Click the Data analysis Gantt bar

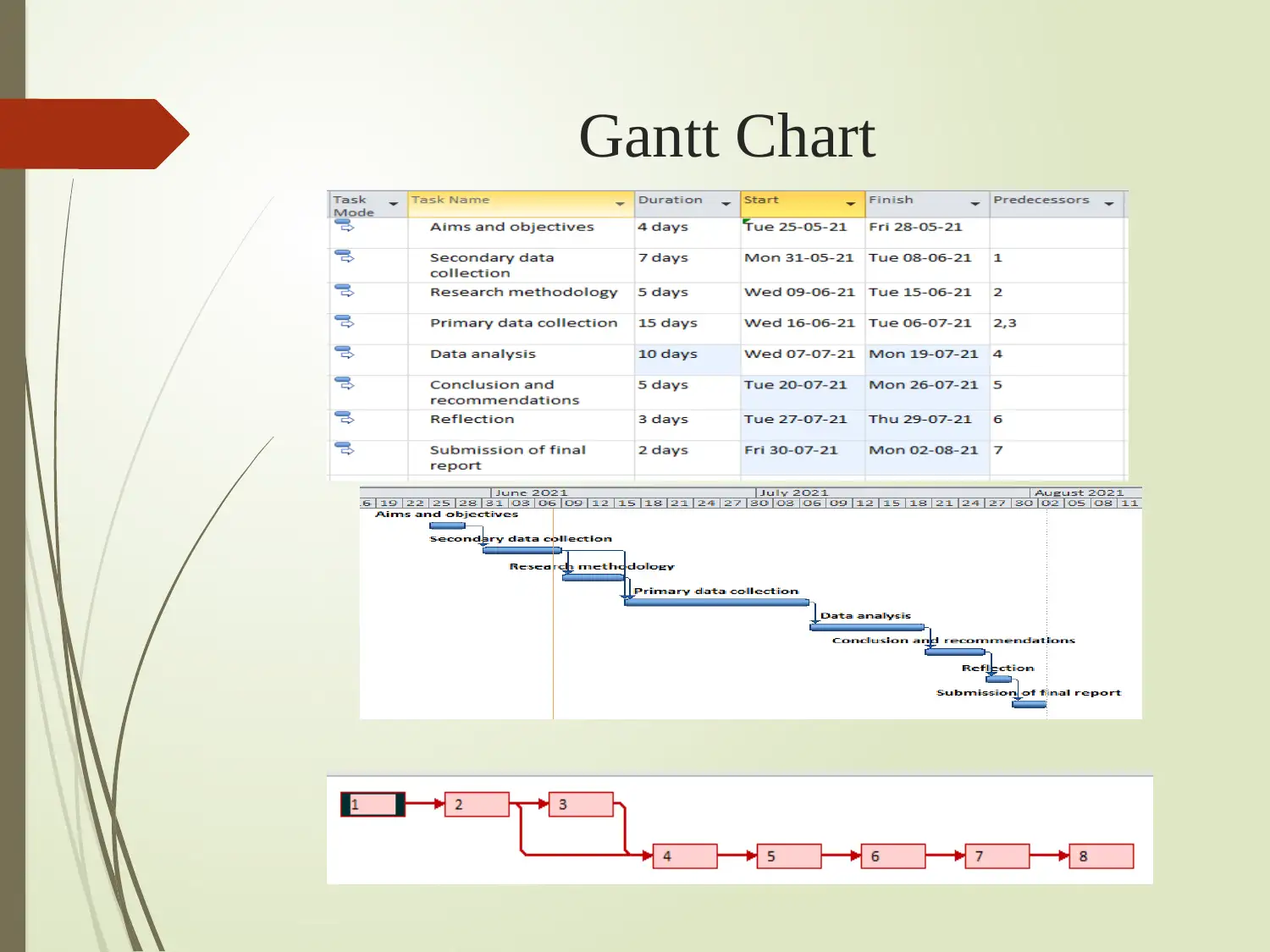pyautogui.click(x=867, y=627)
